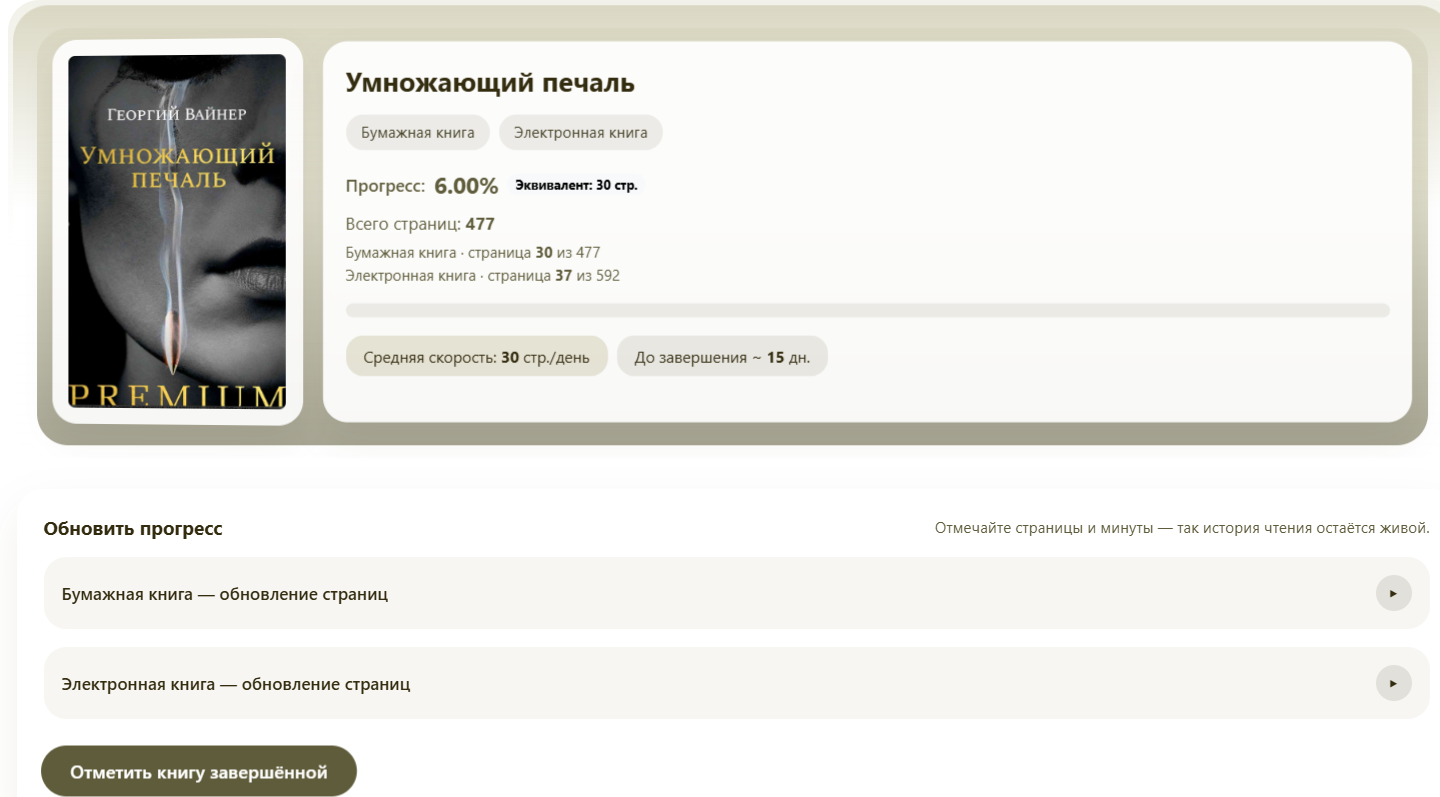Click the "Средняя скорость: 30 стр./день" badge
Screen dimensions: 1440x797
coord(476,356)
